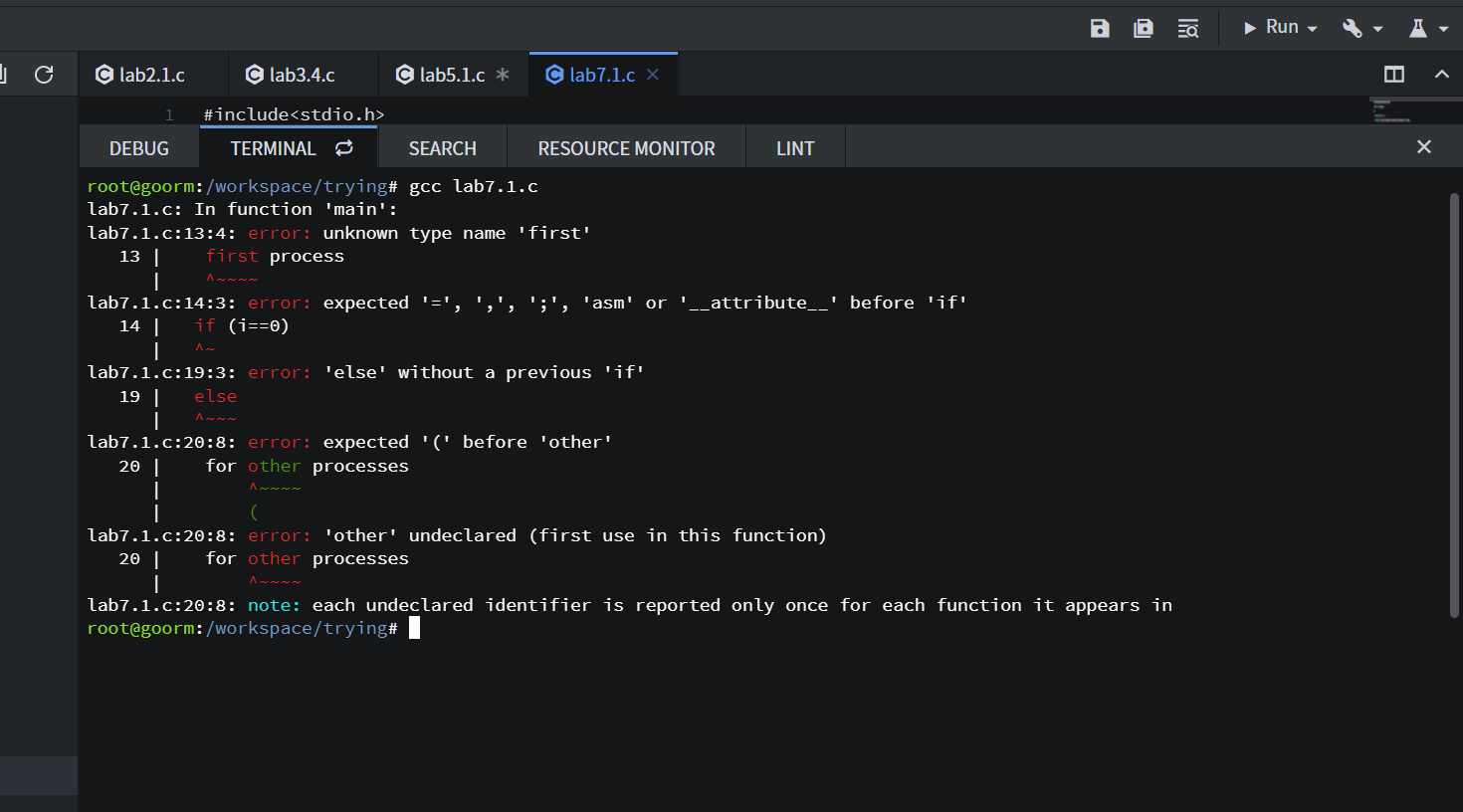Open the search-in-files icon in the toolbar
This screenshot has width=1463, height=812.
[1188, 28]
